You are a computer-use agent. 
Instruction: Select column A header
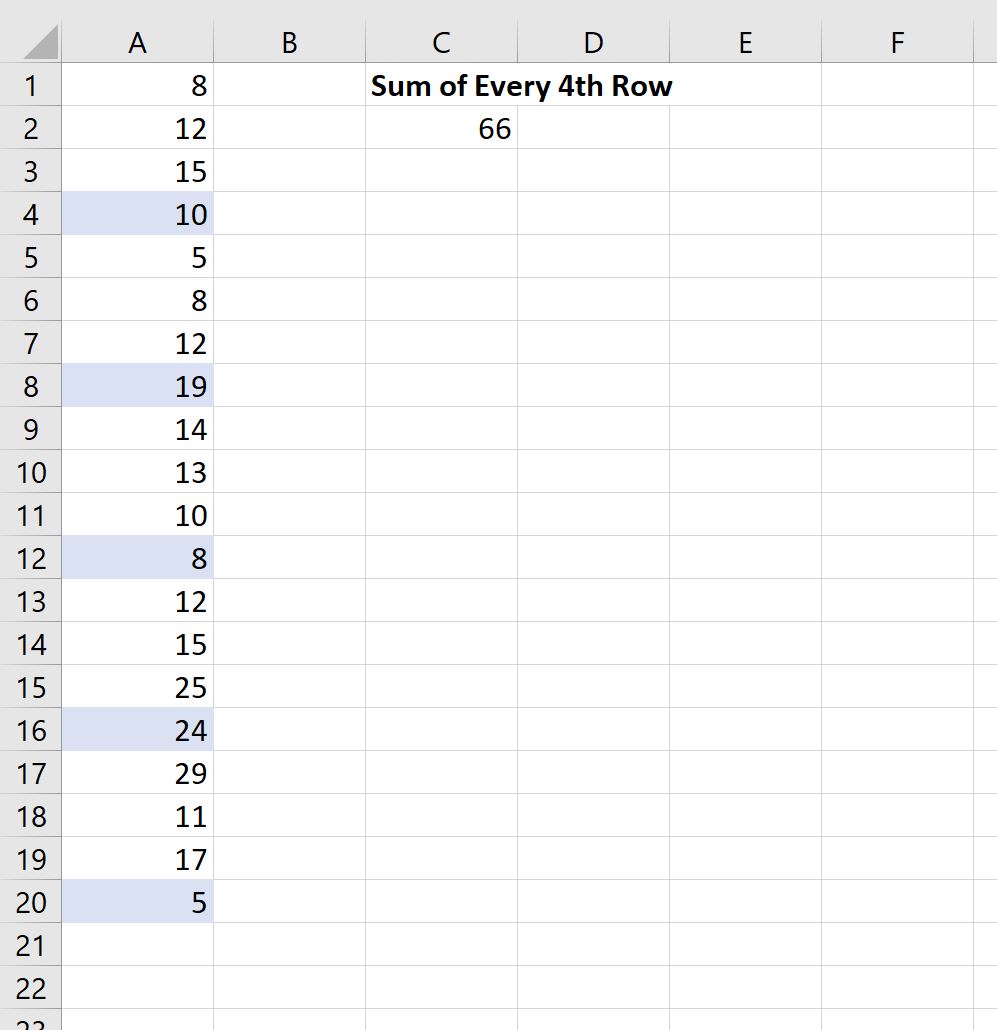pos(138,43)
